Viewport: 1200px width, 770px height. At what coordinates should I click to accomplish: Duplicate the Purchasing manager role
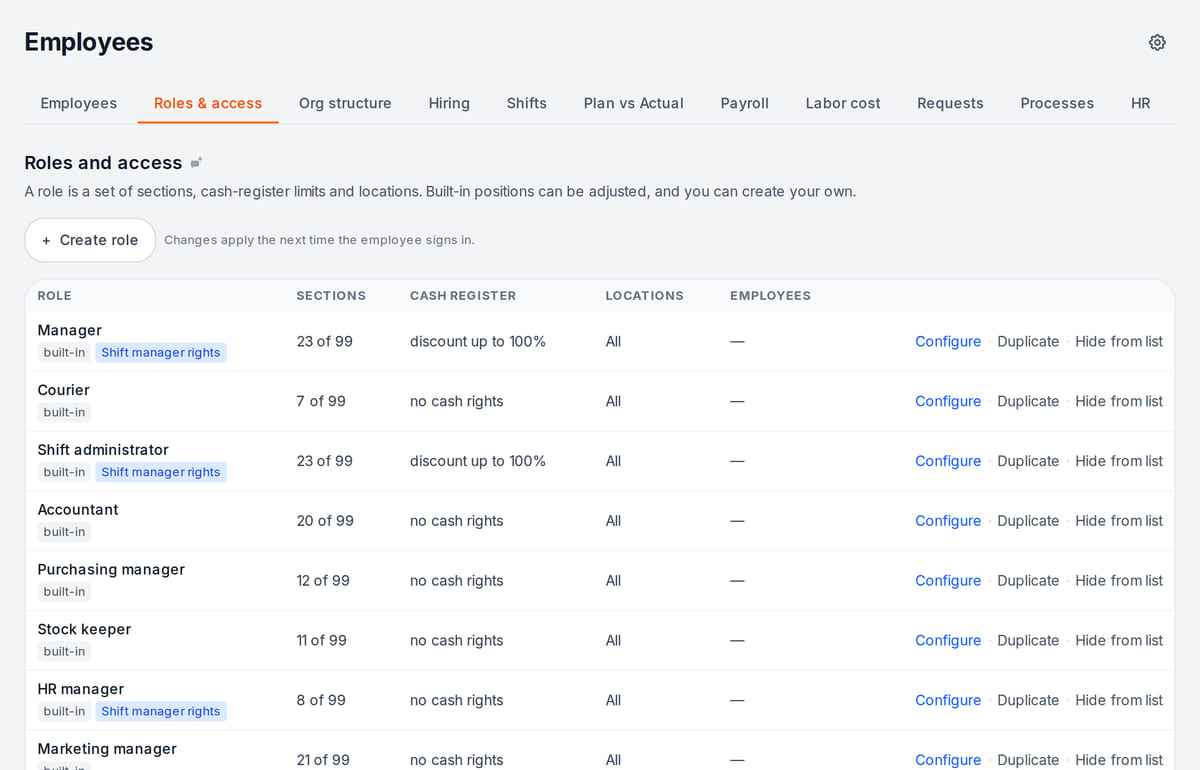click(1028, 581)
